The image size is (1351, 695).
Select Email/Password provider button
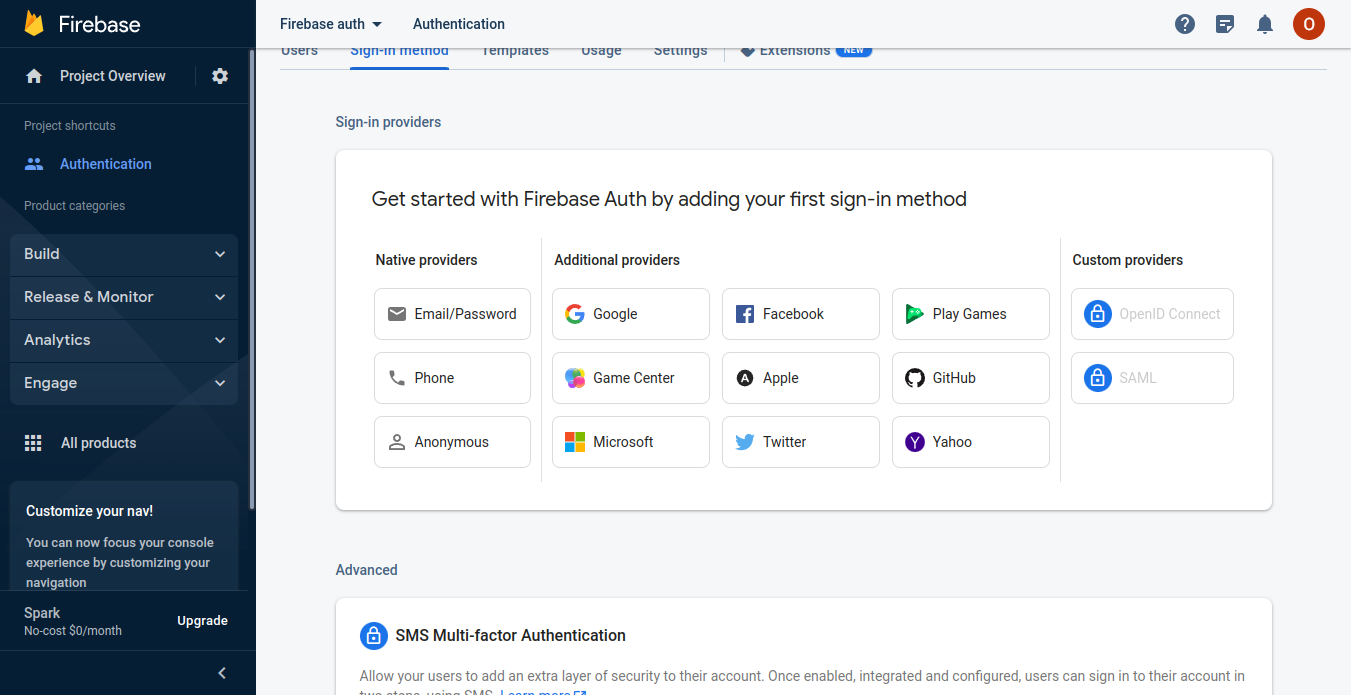coord(452,314)
